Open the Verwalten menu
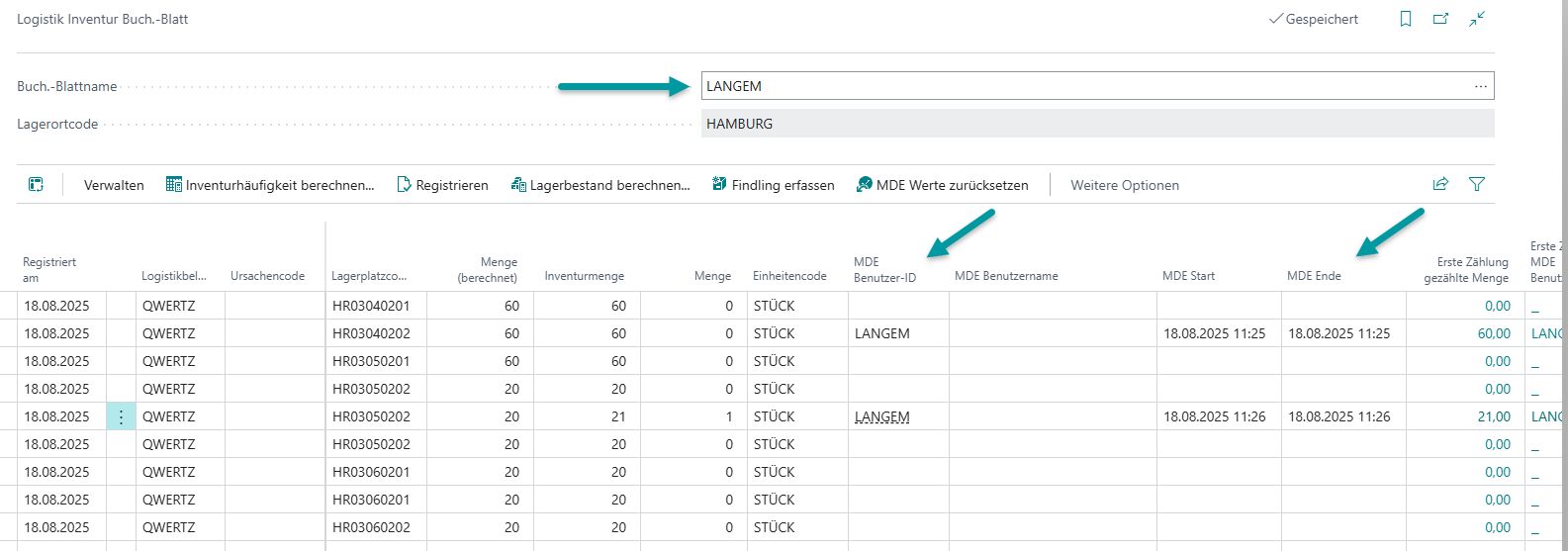The width and height of the screenshot is (1568, 551). [x=114, y=185]
